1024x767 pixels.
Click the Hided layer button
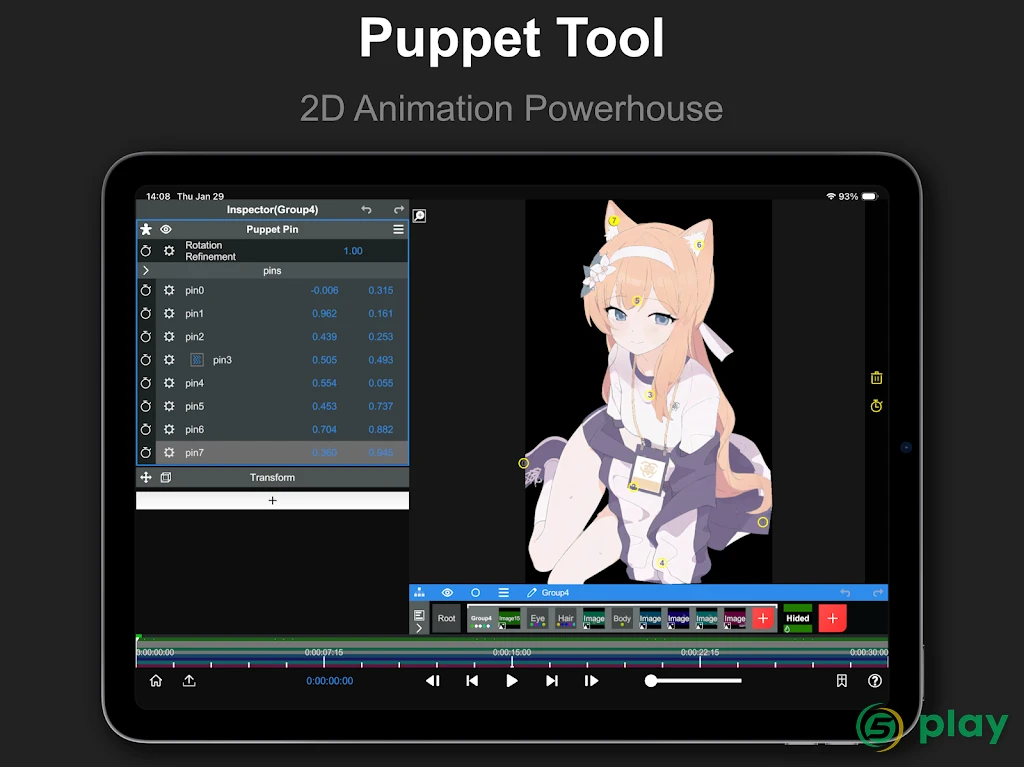click(x=797, y=618)
